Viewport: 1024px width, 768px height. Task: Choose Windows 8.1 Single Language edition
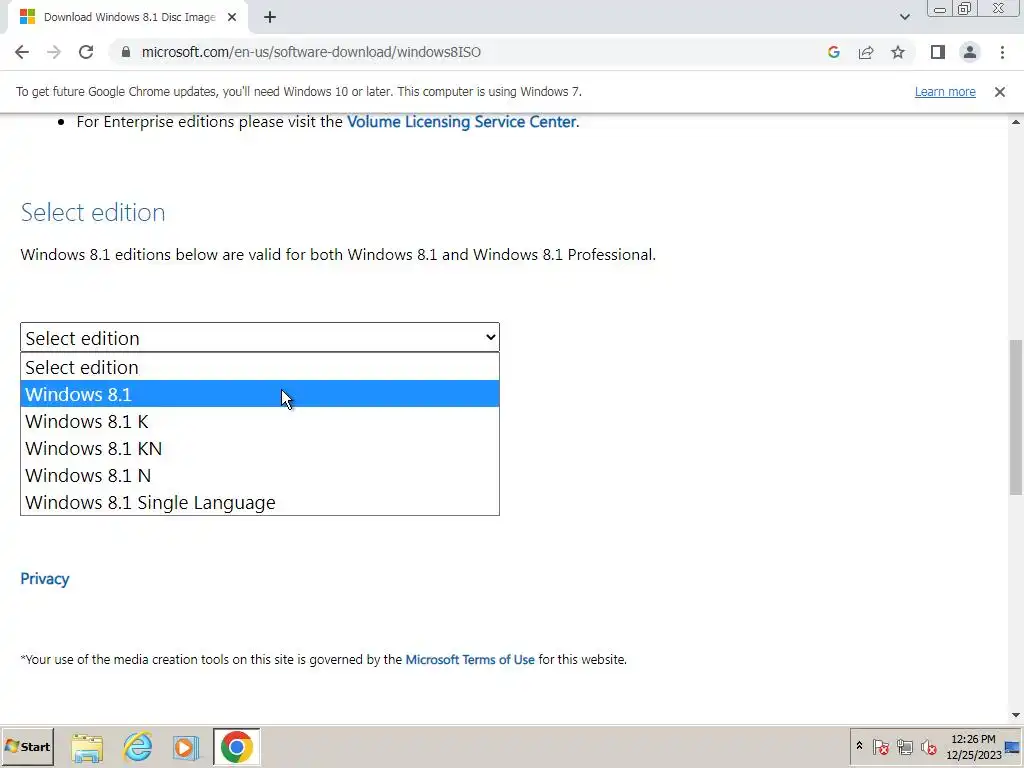click(x=260, y=502)
